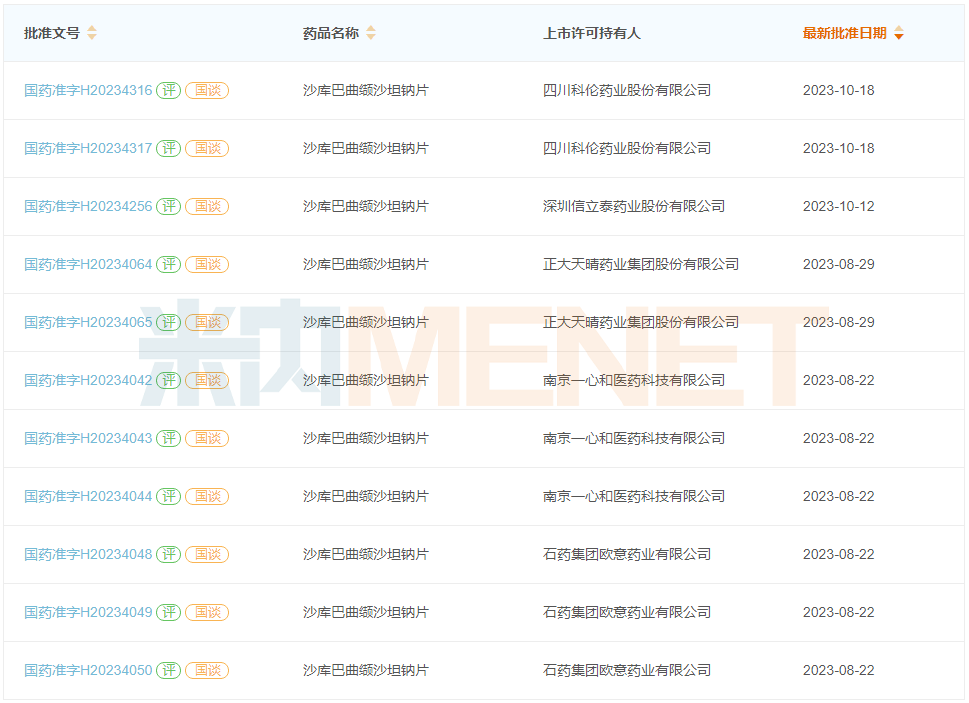Select 正大天晴药业集团股份有限公司 in H20234064 row
Image resolution: width=969 pixels, height=703 pixels.
pos(641,264)
